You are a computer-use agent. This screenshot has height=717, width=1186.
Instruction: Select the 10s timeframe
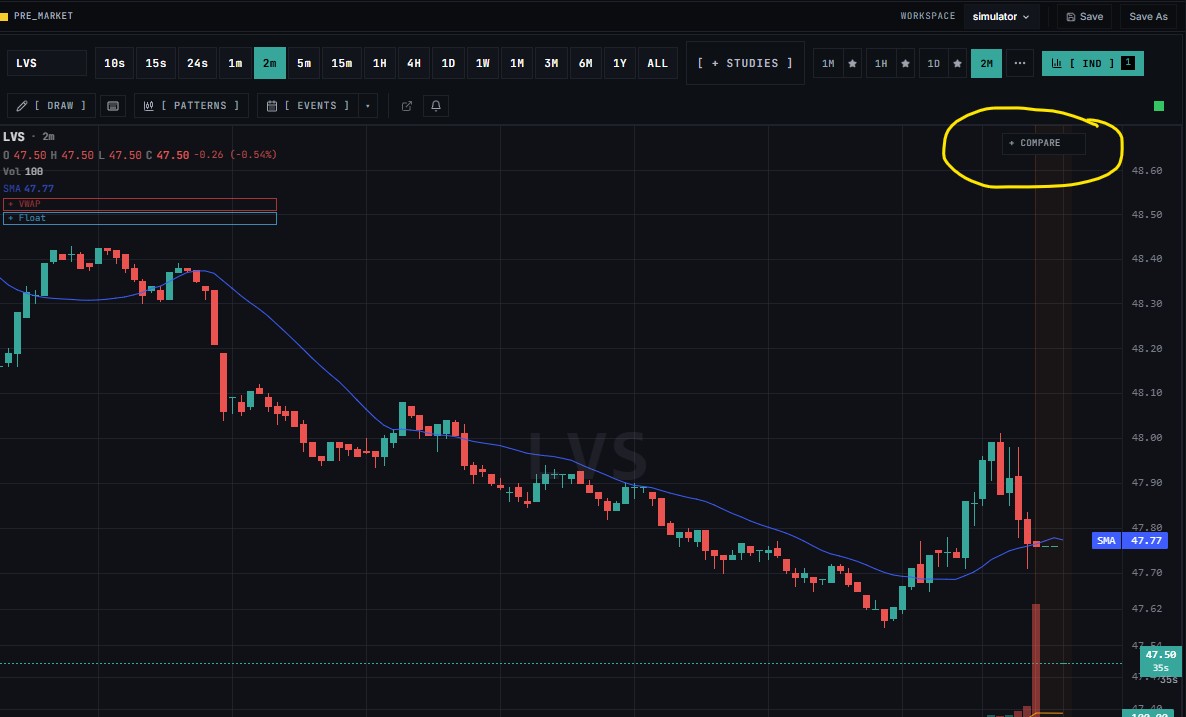click(115, 64)
